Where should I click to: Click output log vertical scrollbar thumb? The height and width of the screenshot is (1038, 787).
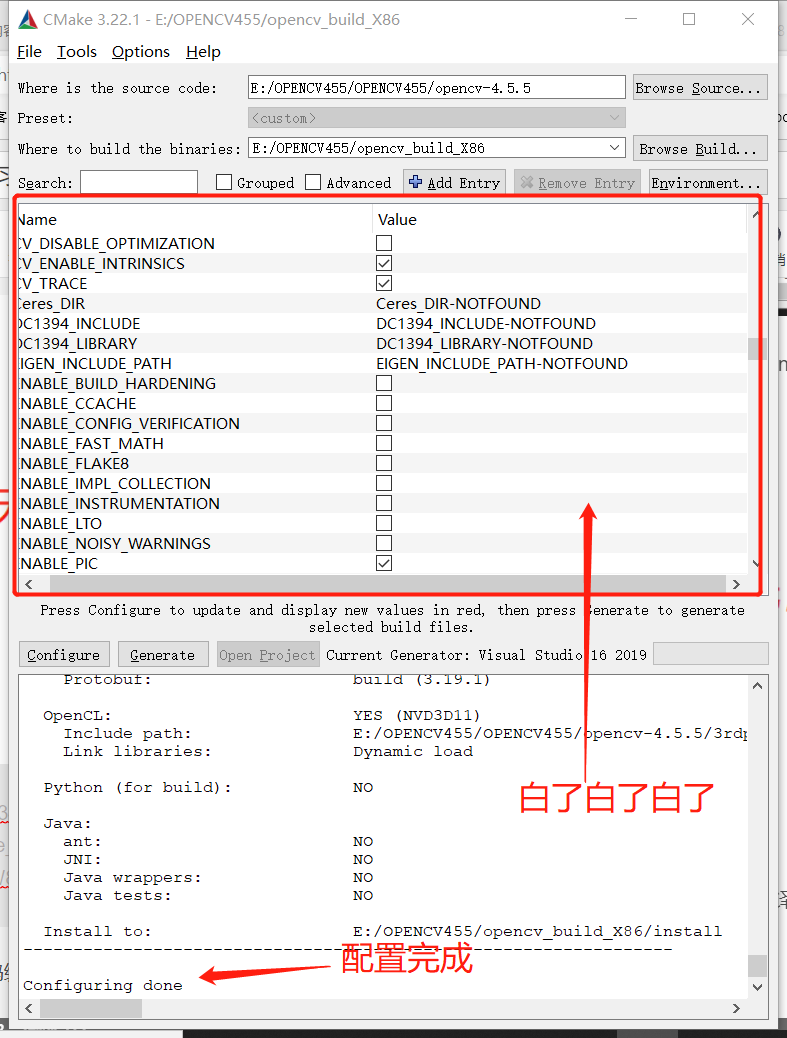tap(757, 965)
